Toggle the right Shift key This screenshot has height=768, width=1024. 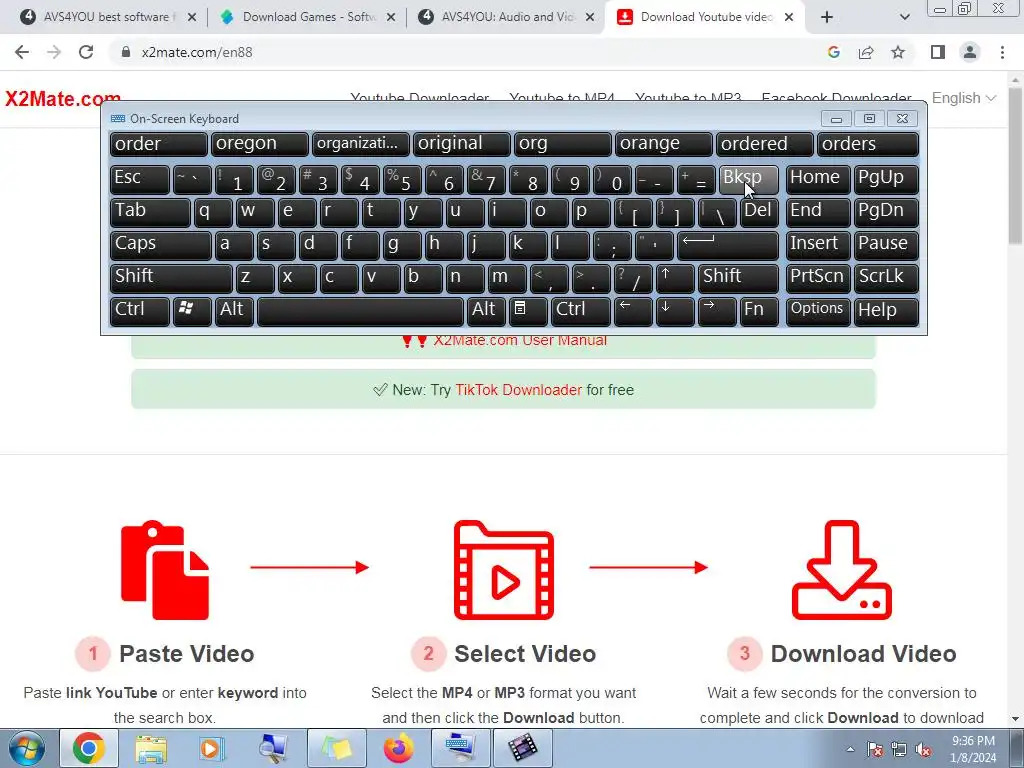point(738,279)
